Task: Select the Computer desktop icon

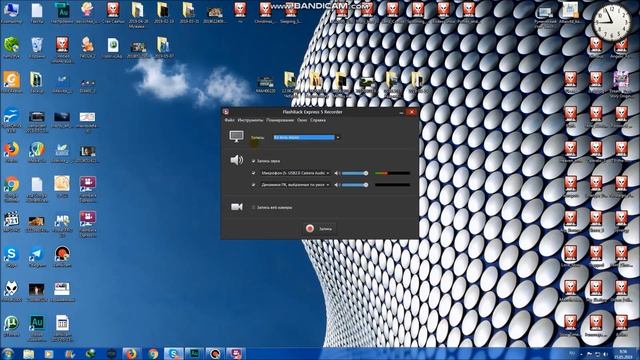Action: (x=11, y=12)
